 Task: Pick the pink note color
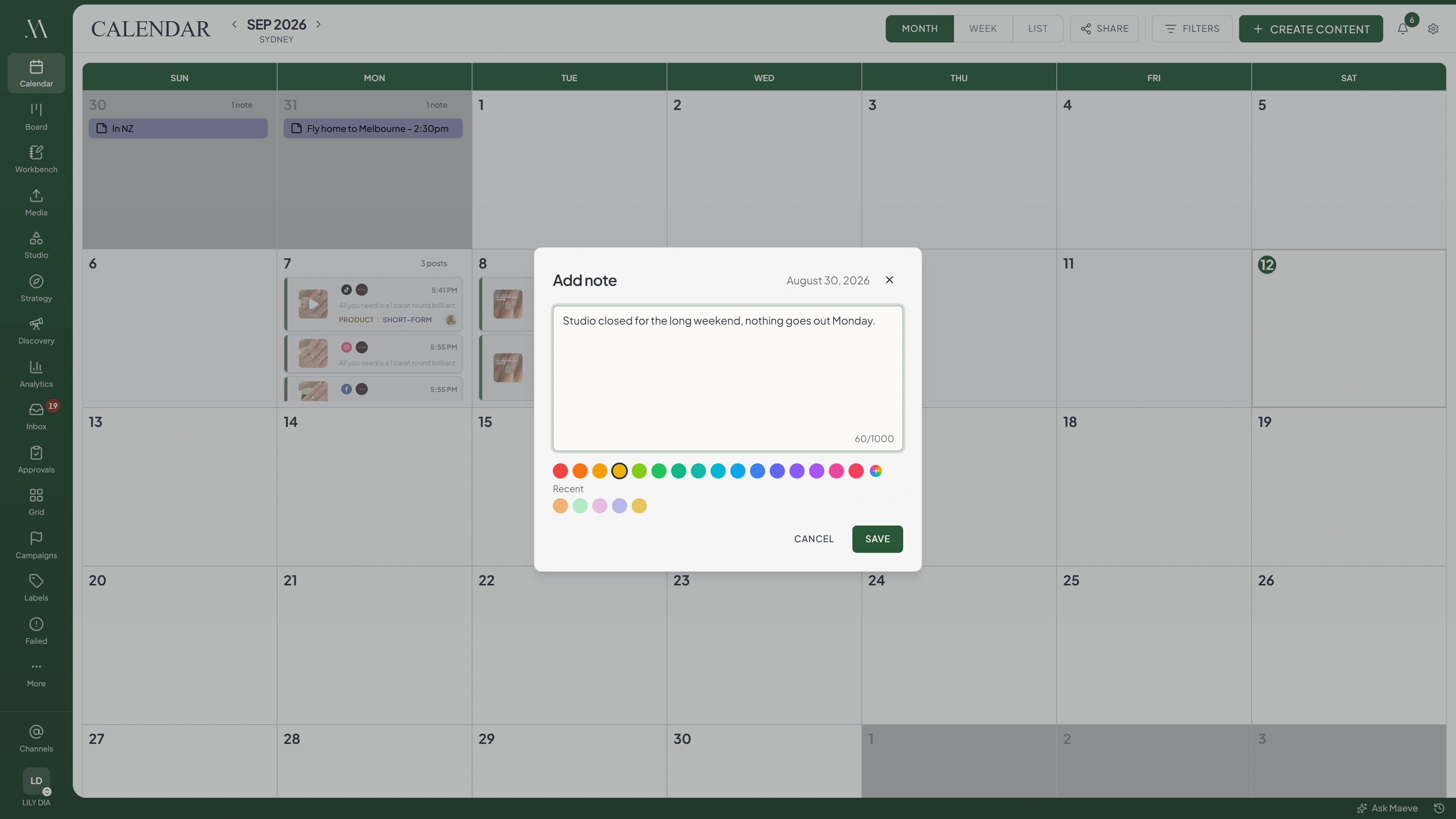tap(836, 471)
